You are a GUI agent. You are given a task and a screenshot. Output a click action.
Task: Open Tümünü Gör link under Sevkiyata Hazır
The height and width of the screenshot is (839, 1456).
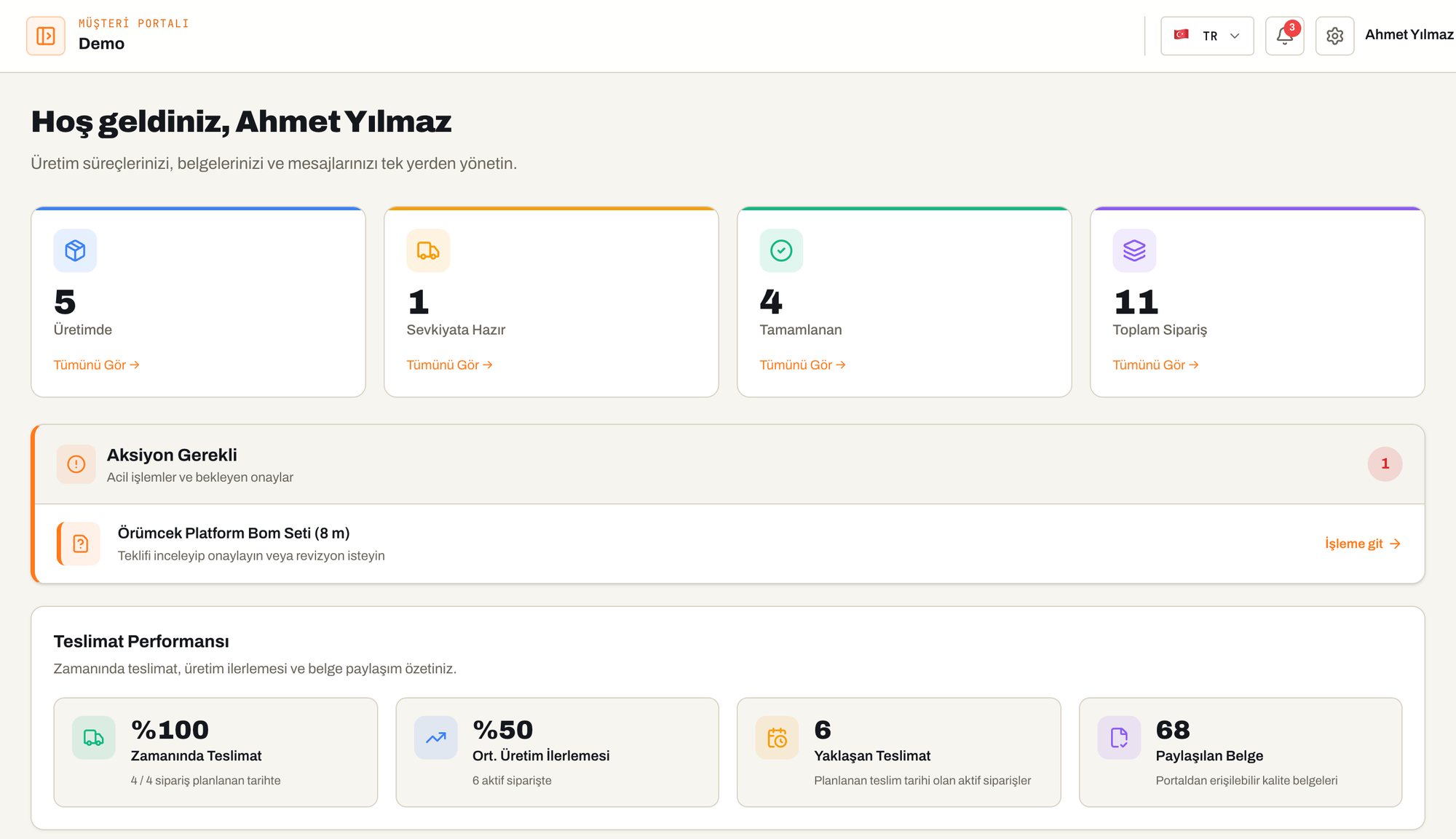pos(449,365)
